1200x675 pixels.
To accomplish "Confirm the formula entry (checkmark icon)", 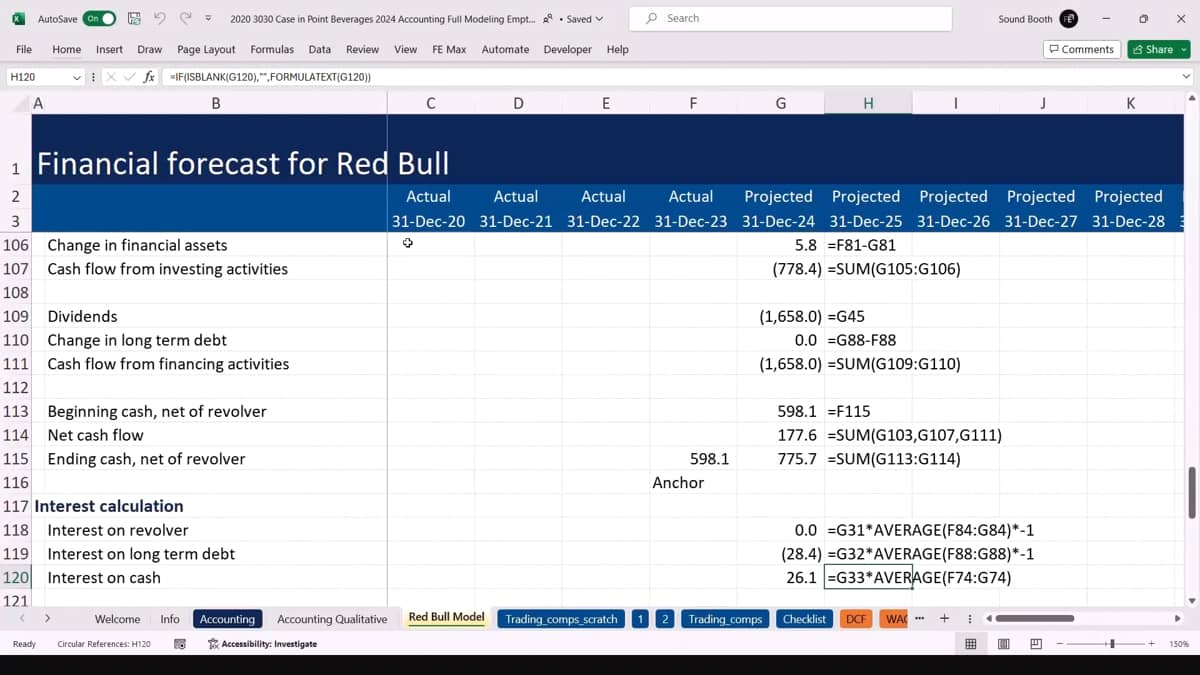I will [129, 77].
